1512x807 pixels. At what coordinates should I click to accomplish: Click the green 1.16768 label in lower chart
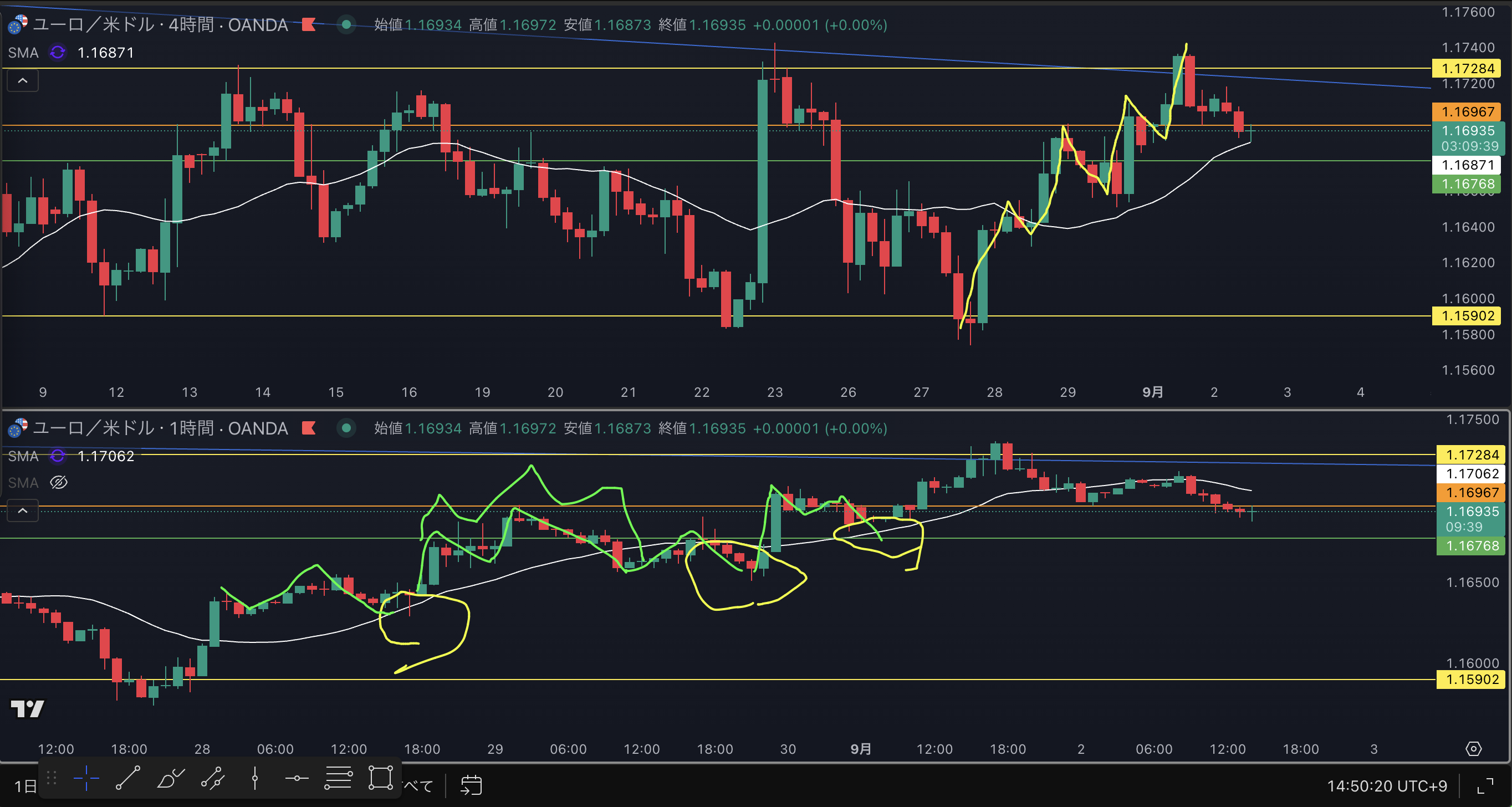pos(1471,546)
